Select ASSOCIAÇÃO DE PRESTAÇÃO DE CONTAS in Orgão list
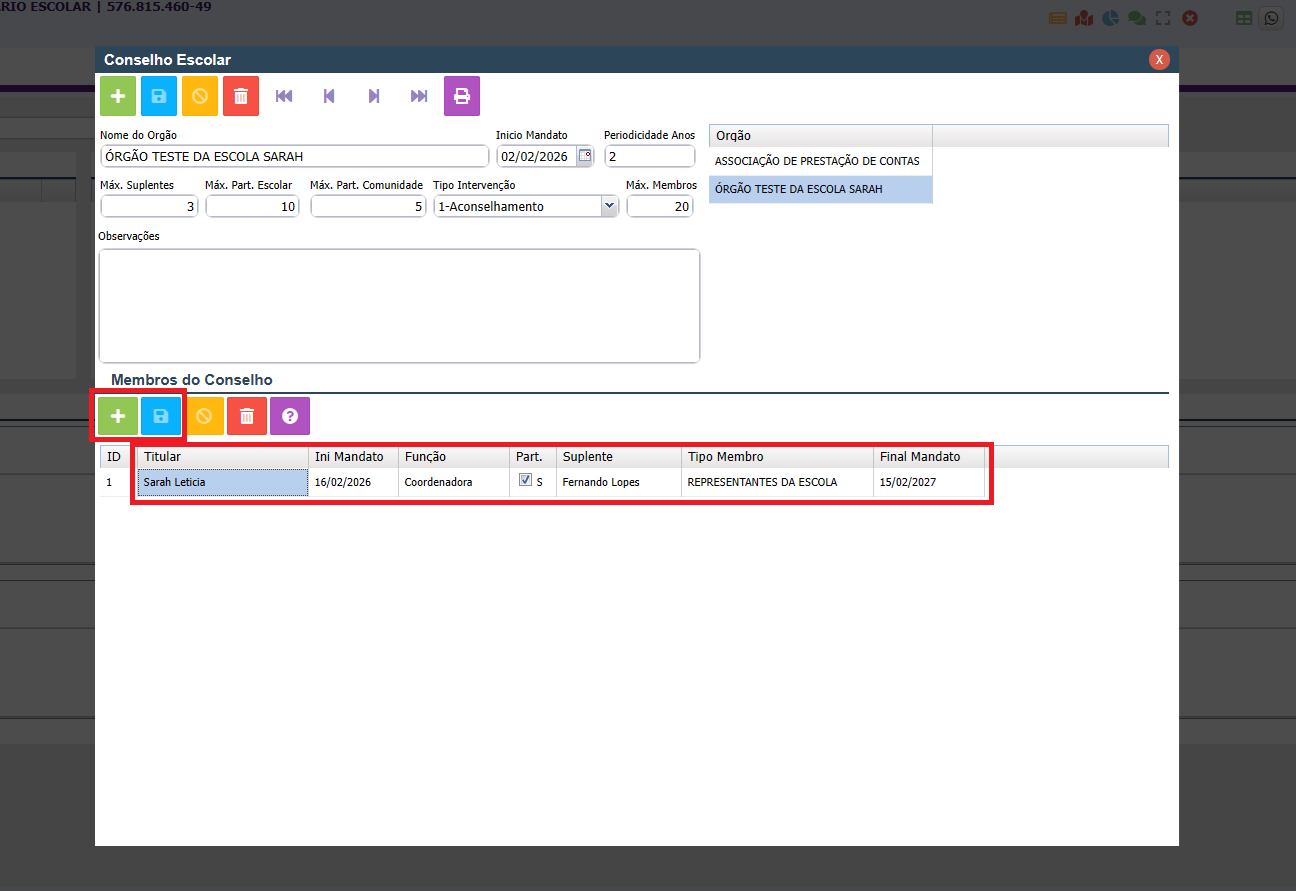 coord(817,161)
